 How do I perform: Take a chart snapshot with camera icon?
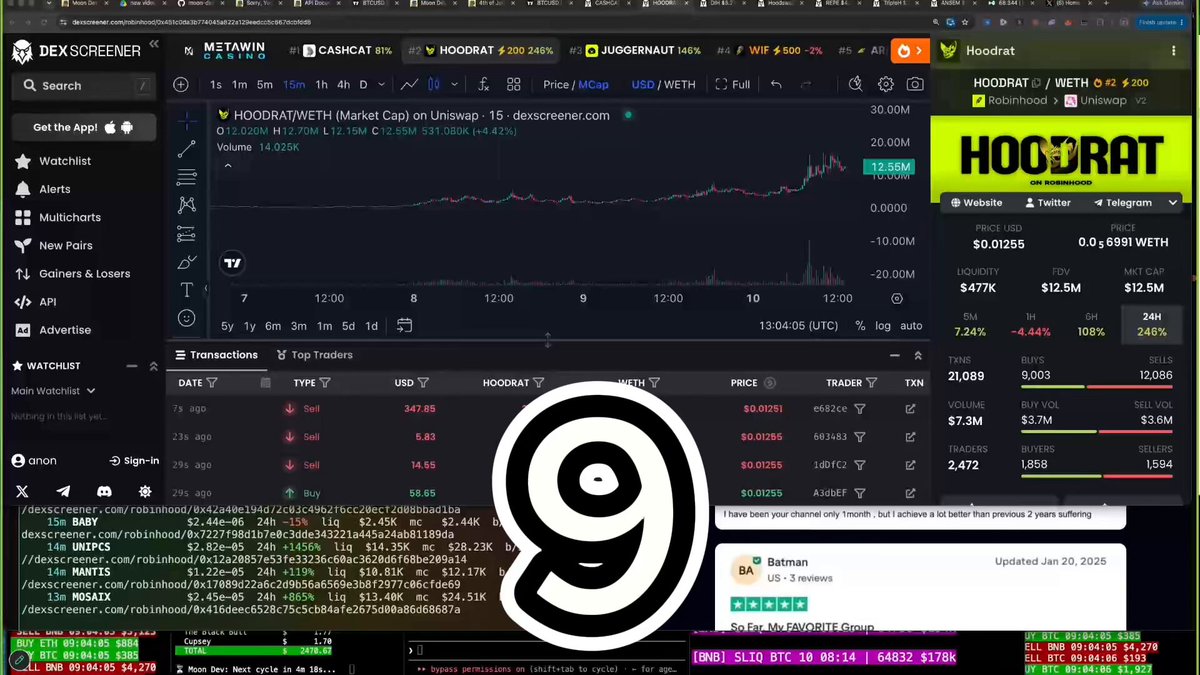(x=915, y=85)
